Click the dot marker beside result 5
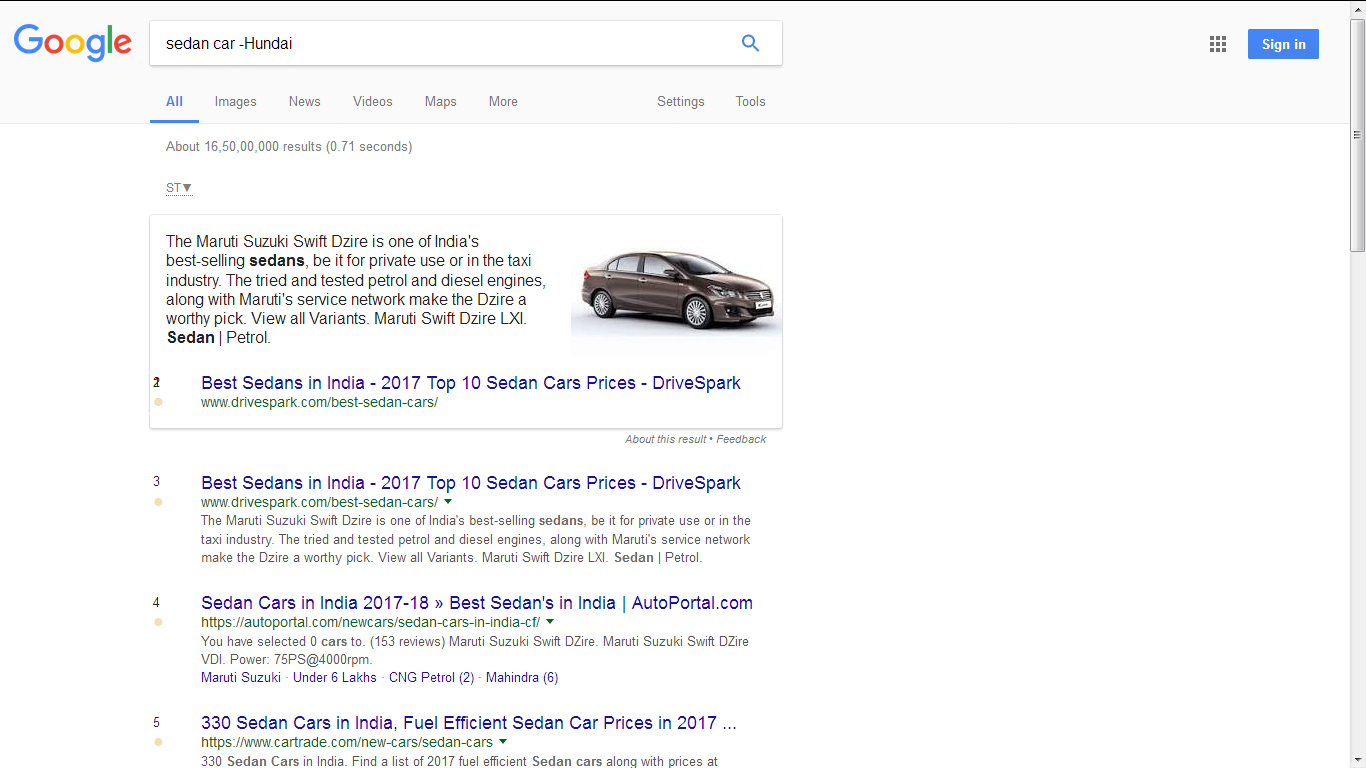Image resolution: width=1366 pixels, height=768 pixels. pyautogui.click(x=158, y=742)
